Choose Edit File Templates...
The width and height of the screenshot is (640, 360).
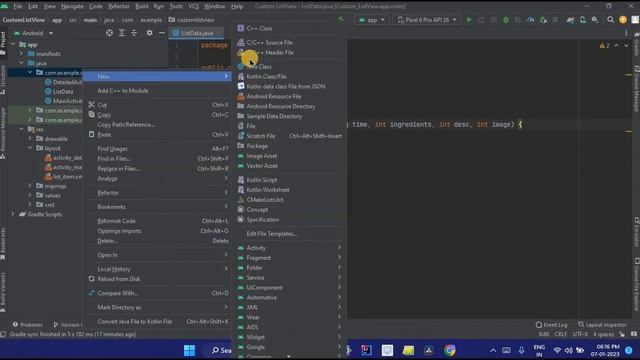289,233
